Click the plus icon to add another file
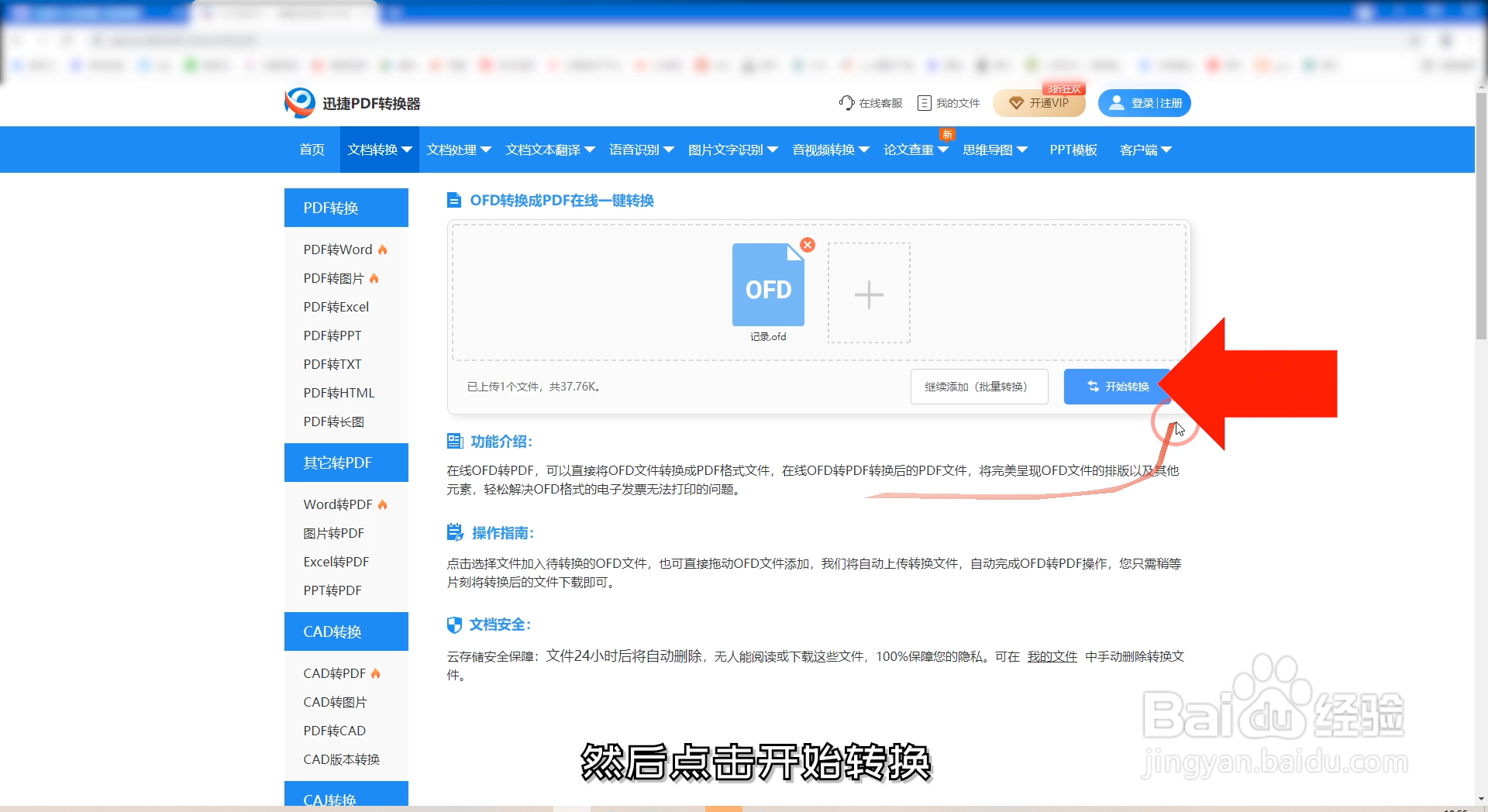 [870, 294]
